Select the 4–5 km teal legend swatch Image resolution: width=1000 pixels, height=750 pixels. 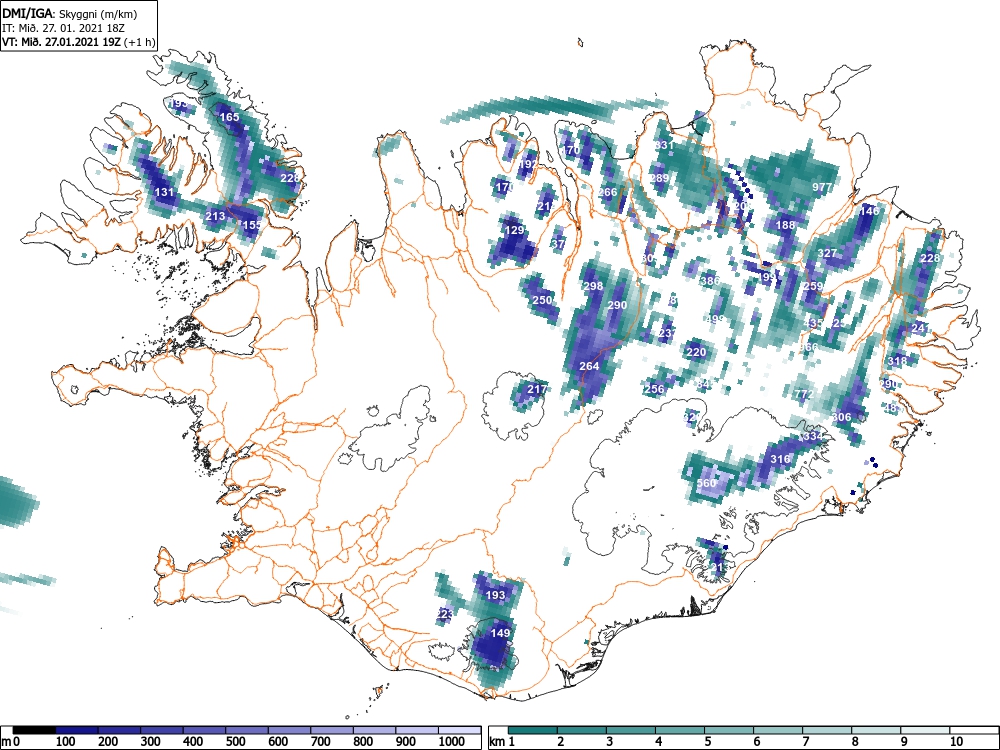(x=680, y=730)
